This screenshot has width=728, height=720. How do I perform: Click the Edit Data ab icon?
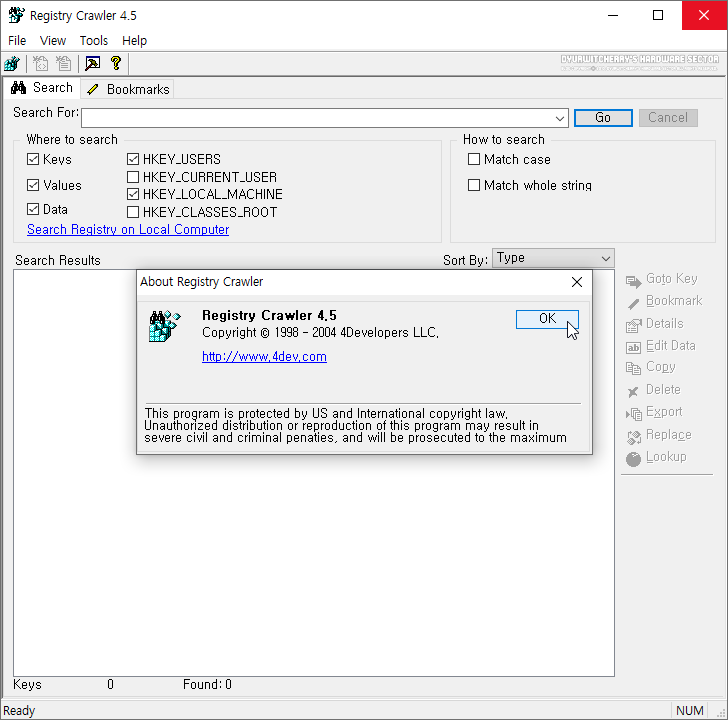(633, 348)
